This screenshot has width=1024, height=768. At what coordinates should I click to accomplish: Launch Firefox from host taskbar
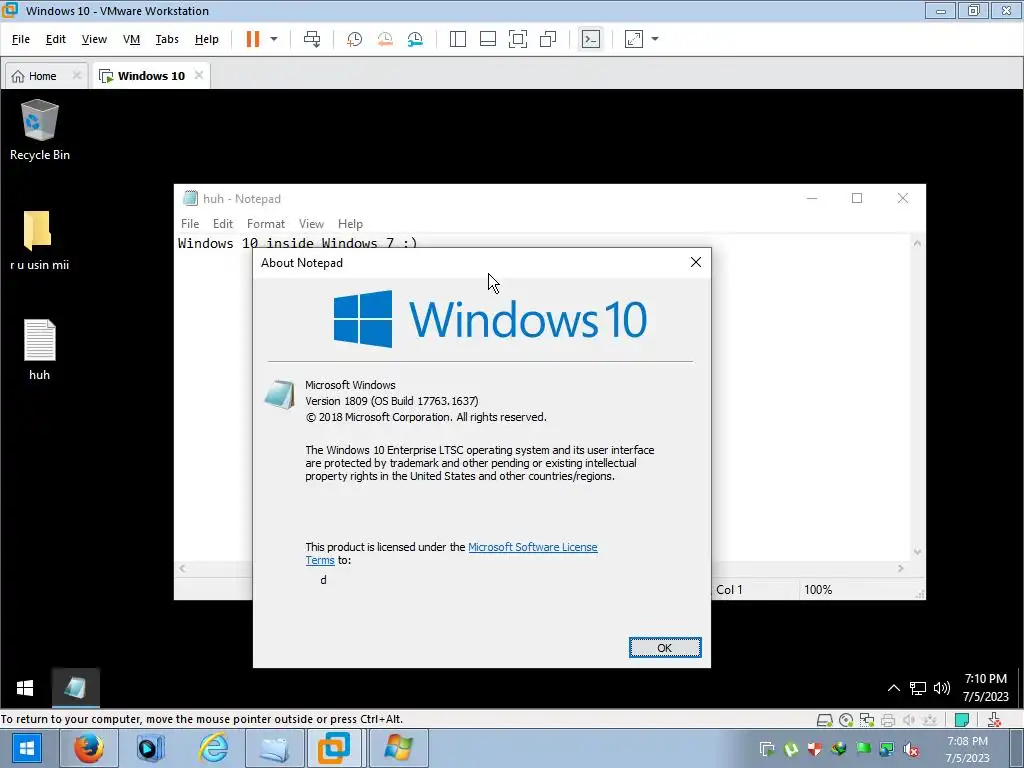point(88,748)
